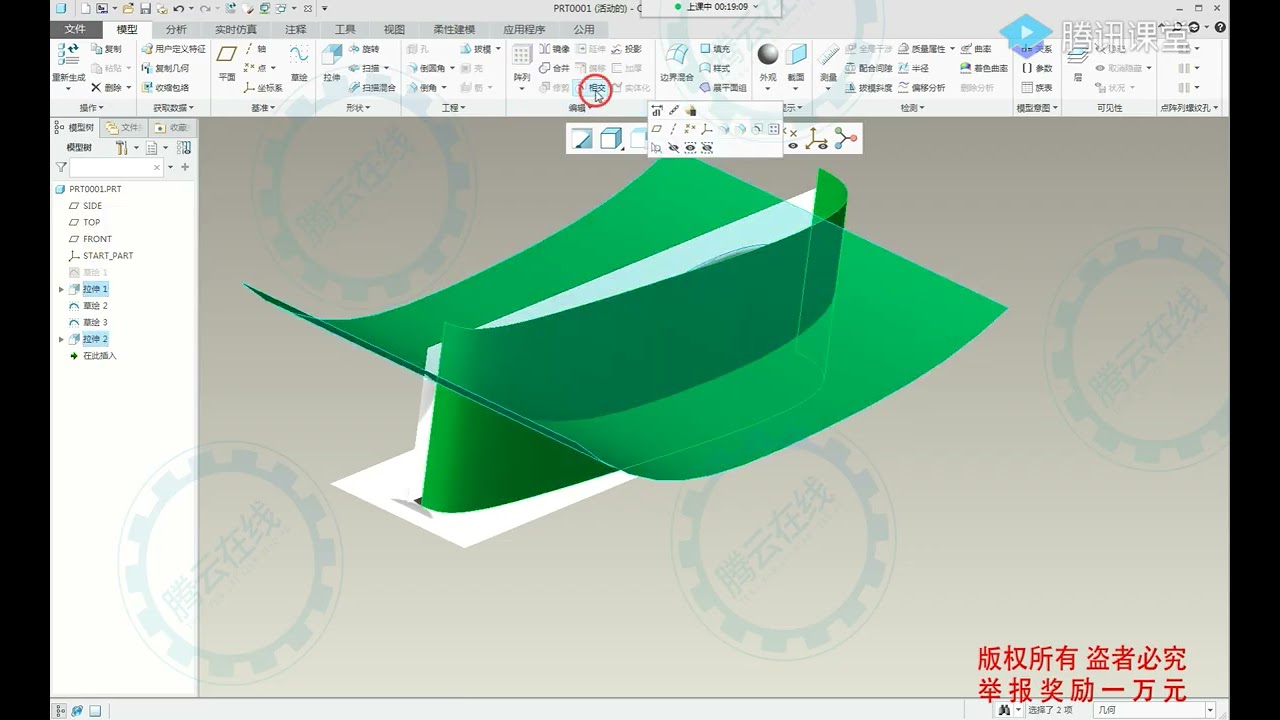Viewport: 1280px width, 720px height.
Task: Open the 倒角 (Chamfer) dropdown arrow
Action: point(444,88)
